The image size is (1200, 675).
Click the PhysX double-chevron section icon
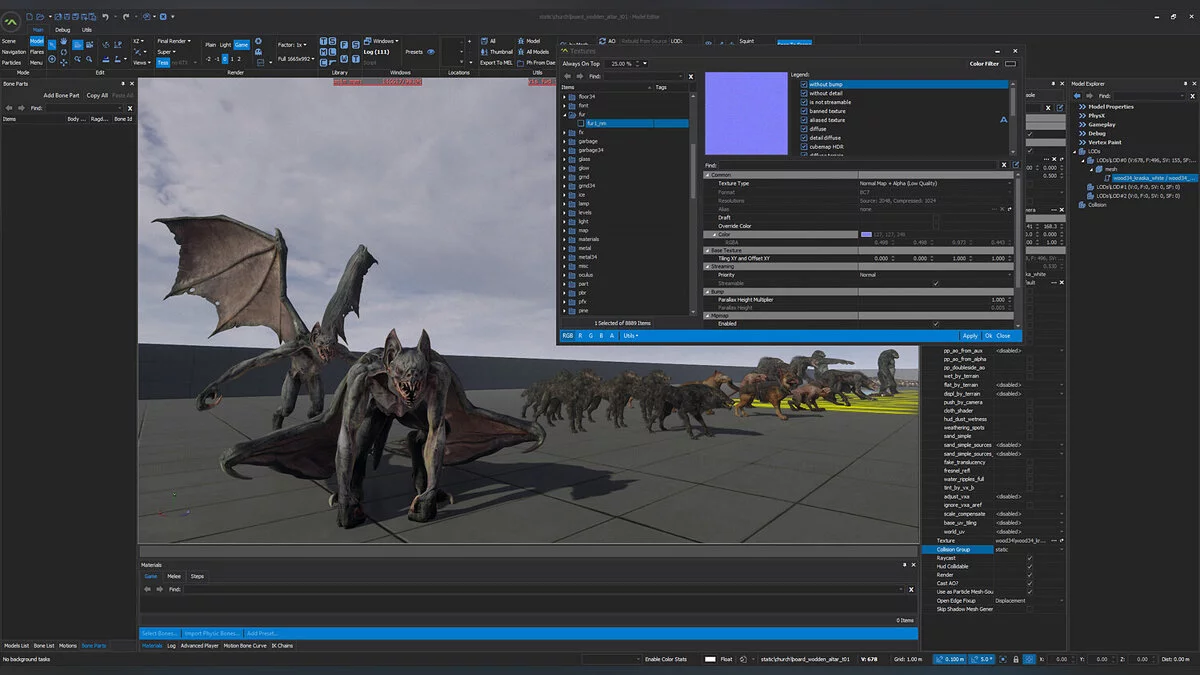(x=1082, y=115)
